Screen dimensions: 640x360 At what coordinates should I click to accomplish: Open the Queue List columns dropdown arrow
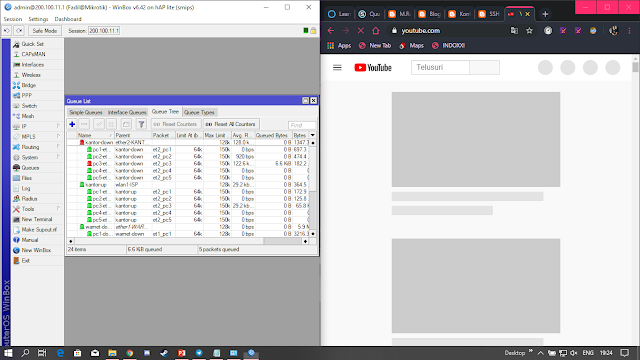pos(313,135)
